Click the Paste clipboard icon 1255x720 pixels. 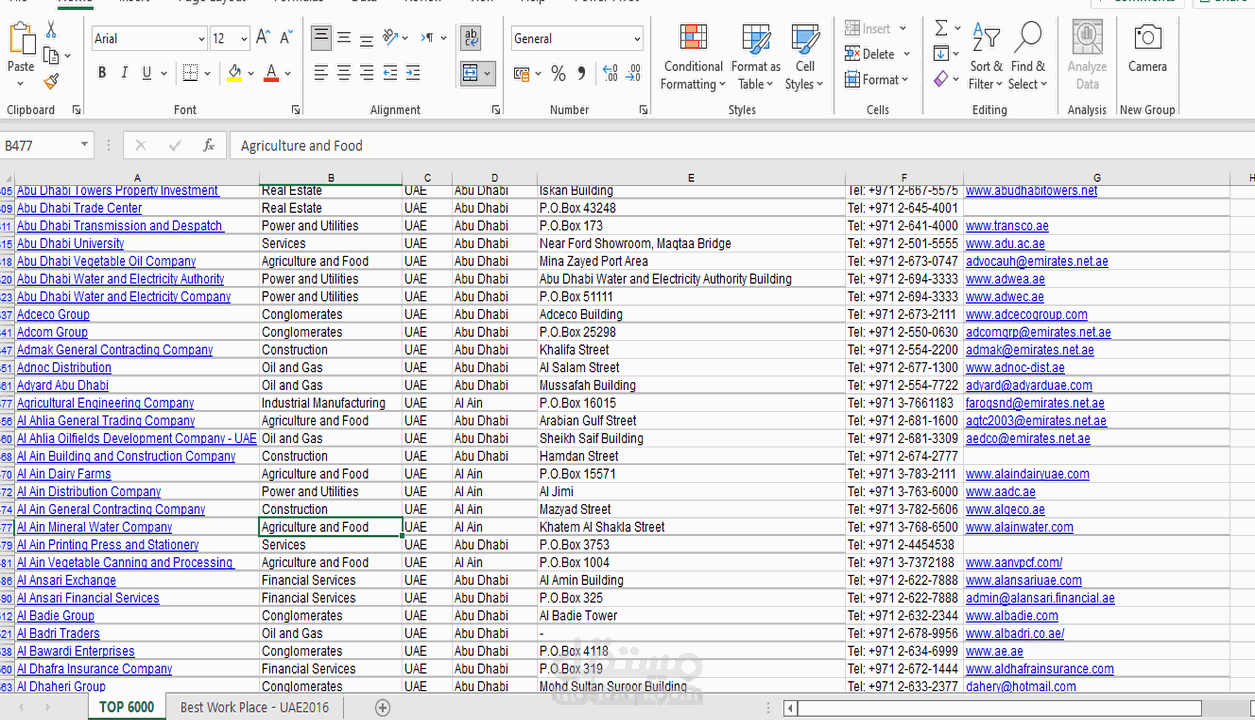pos(21,38)
